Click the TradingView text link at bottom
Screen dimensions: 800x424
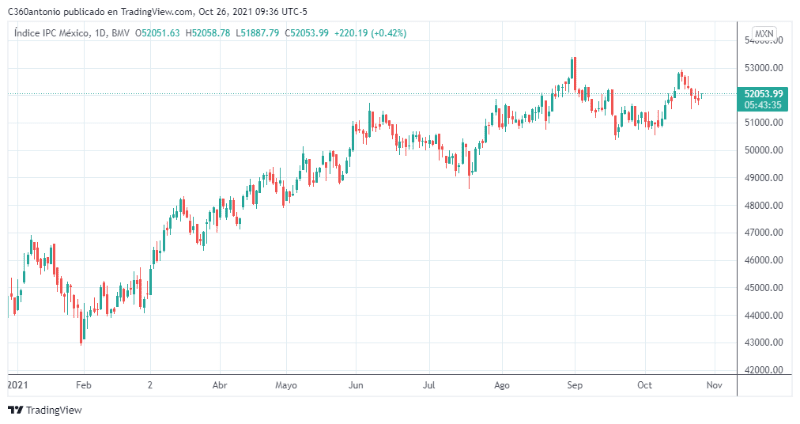coord(53,410)
